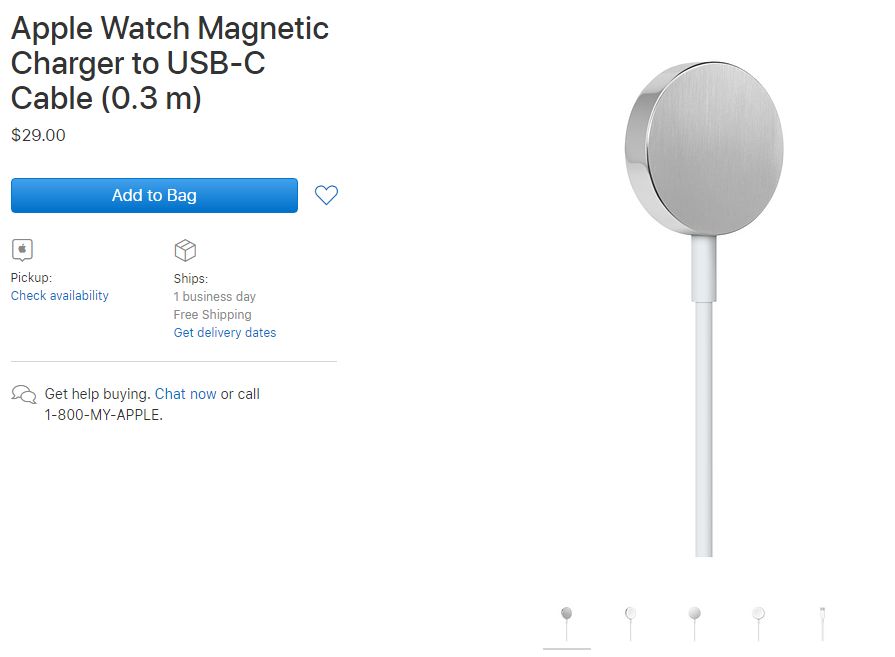The image size is (895, 657).
Task: Click the 1-800-MY-APPLE phone number
Action: tap(103, 415)
